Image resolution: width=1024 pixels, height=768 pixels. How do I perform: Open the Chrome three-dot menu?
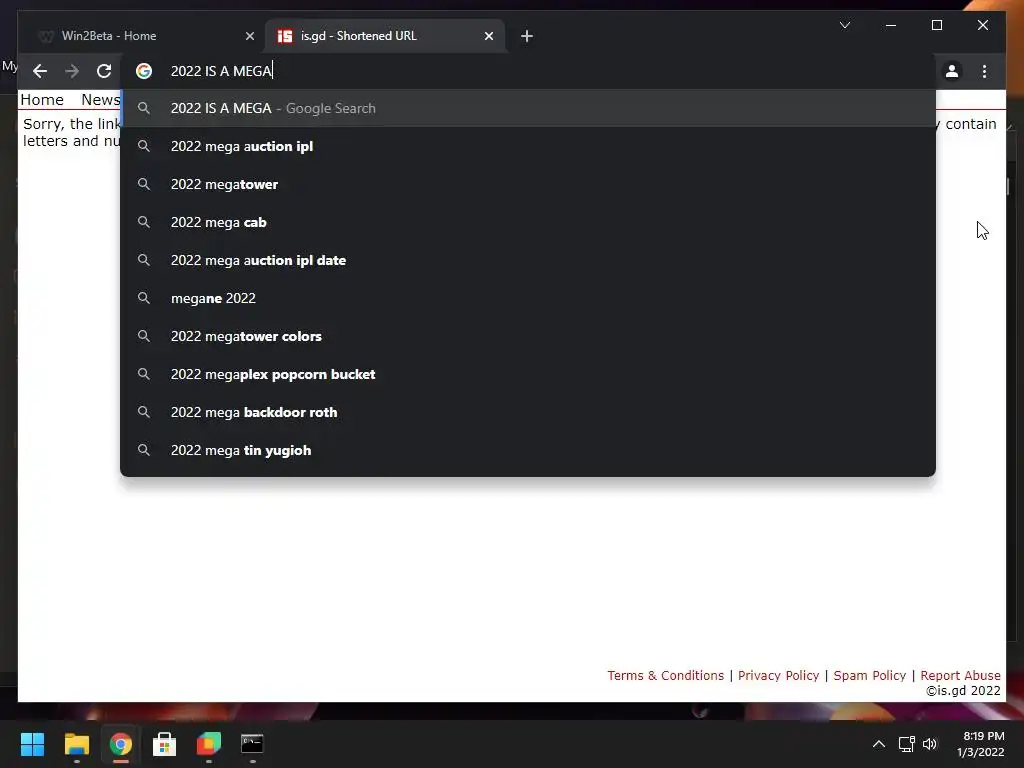(984, 71)
